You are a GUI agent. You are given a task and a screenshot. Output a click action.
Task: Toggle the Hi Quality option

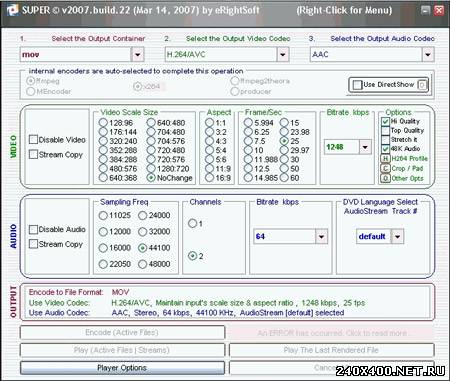point(385,121)
